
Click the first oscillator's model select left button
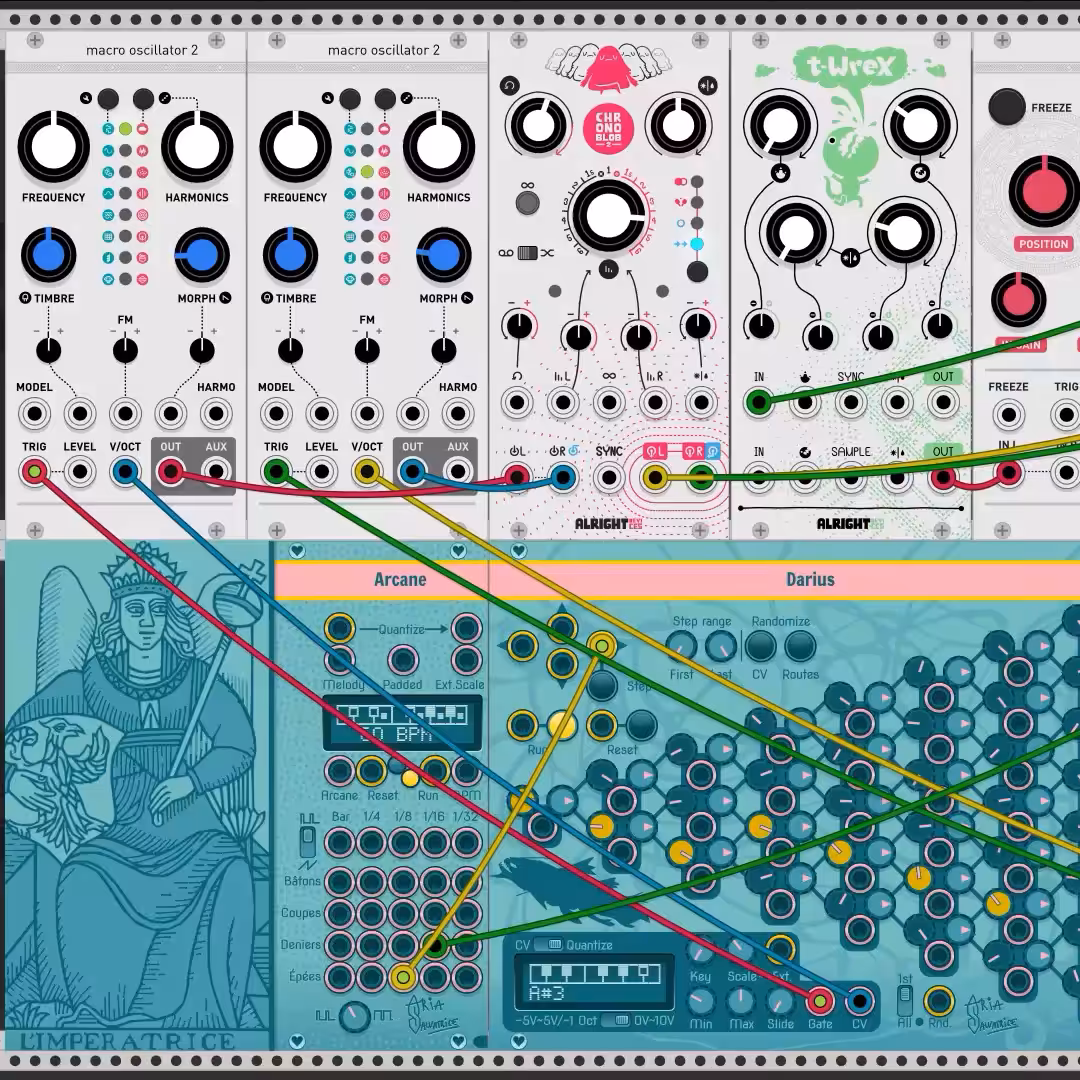tap(108, 99)
